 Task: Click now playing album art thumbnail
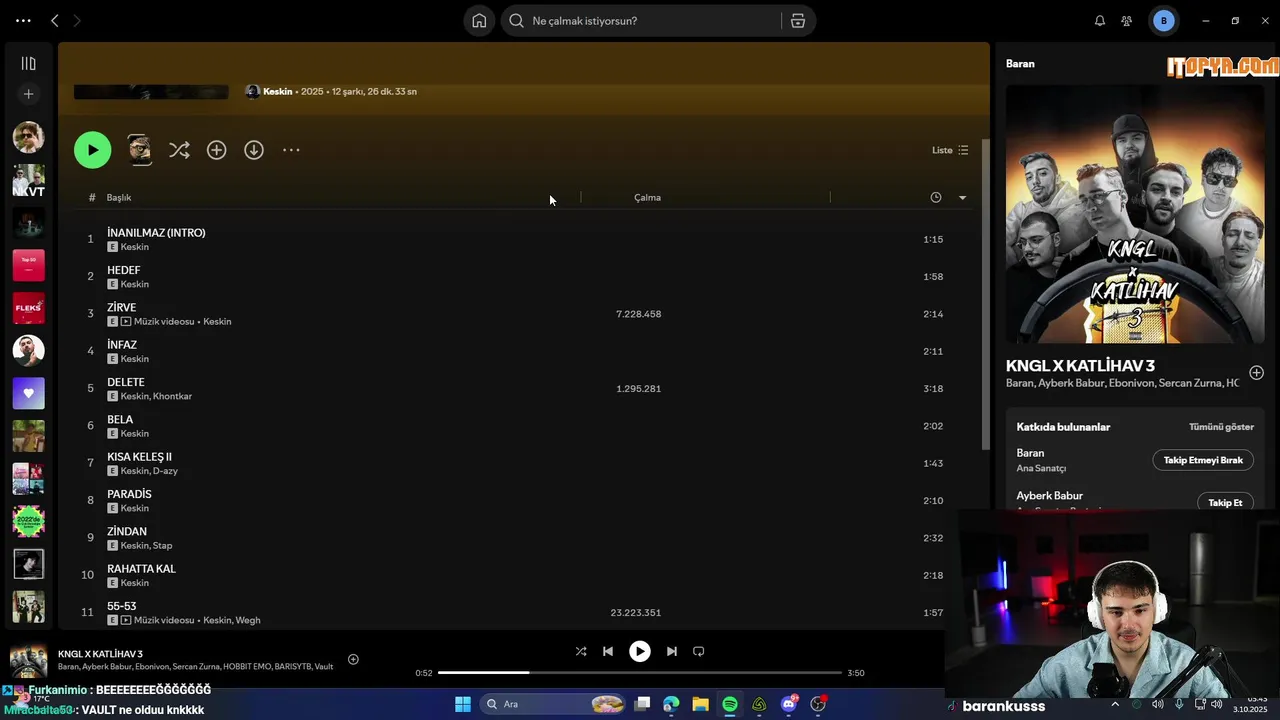coord(28,662)
